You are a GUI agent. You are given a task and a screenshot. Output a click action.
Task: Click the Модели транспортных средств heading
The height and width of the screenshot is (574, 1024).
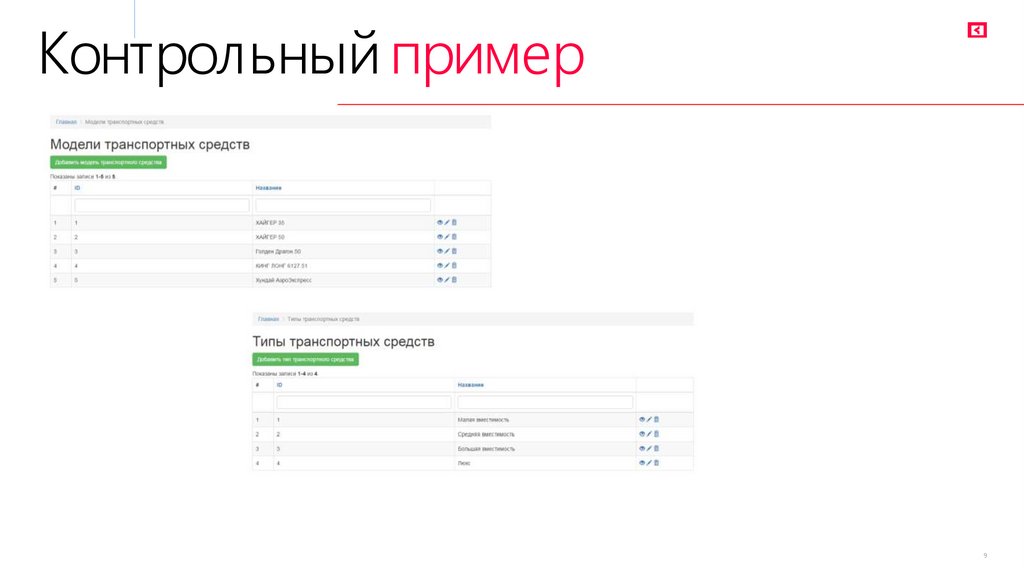pos(150,144)
